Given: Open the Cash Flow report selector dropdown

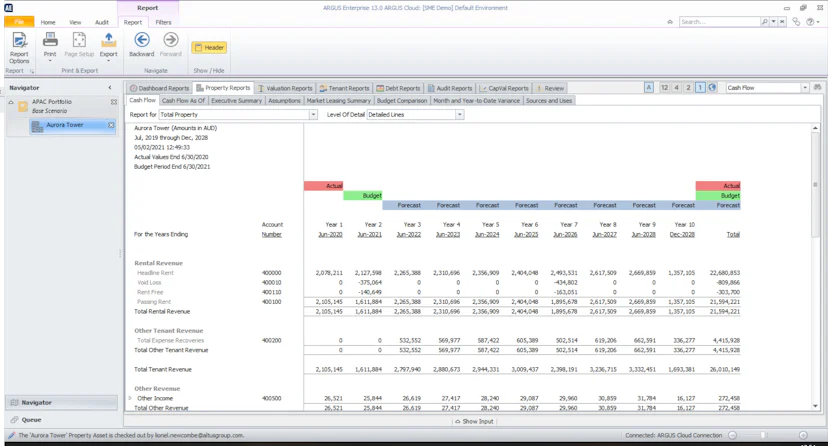Looking at the screenshot, I should point(805,88).
